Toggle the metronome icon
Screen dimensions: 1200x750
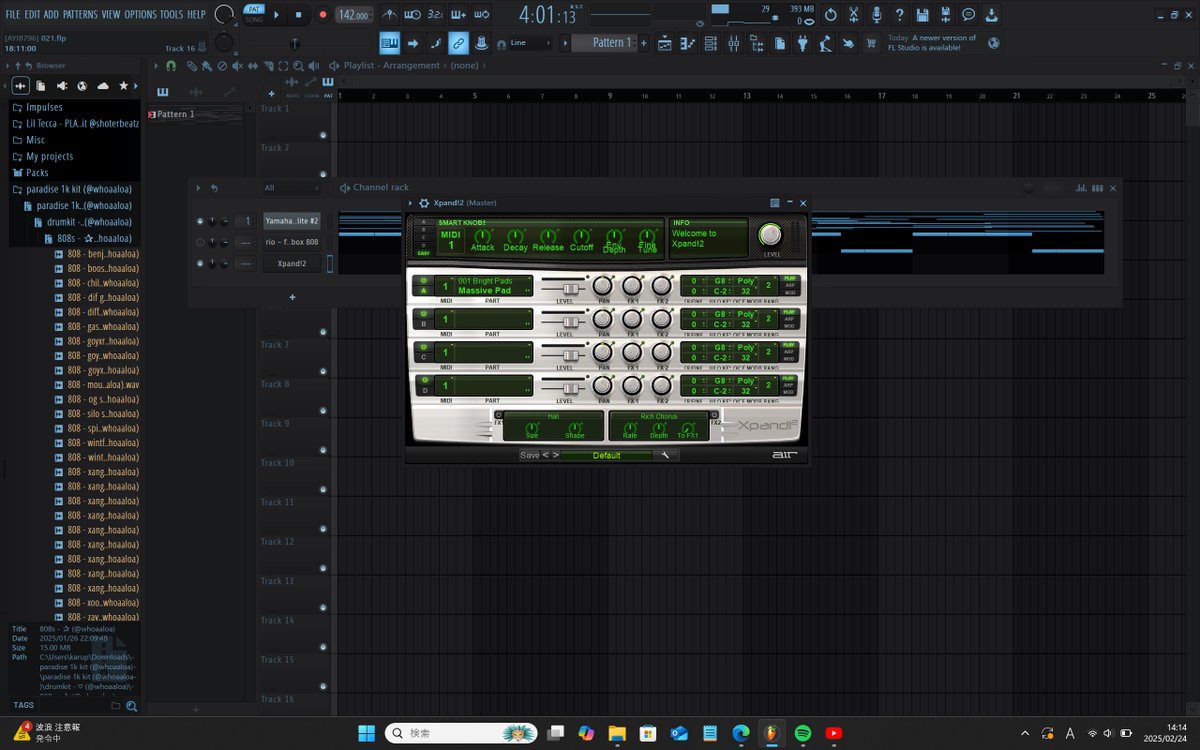click(x=390, y=15)
